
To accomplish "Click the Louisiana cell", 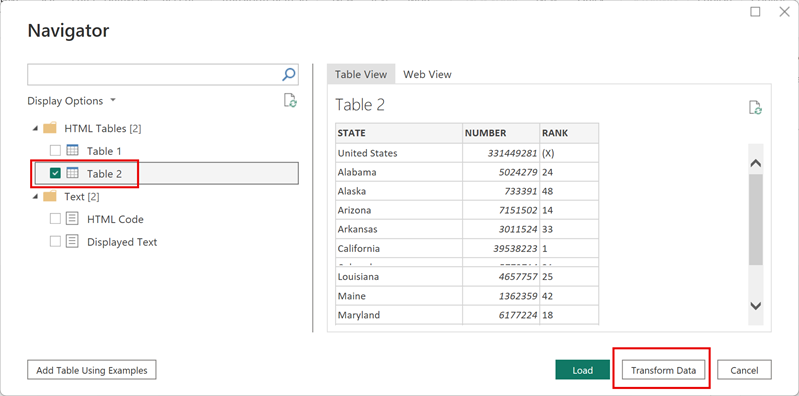I will (399, 277).
